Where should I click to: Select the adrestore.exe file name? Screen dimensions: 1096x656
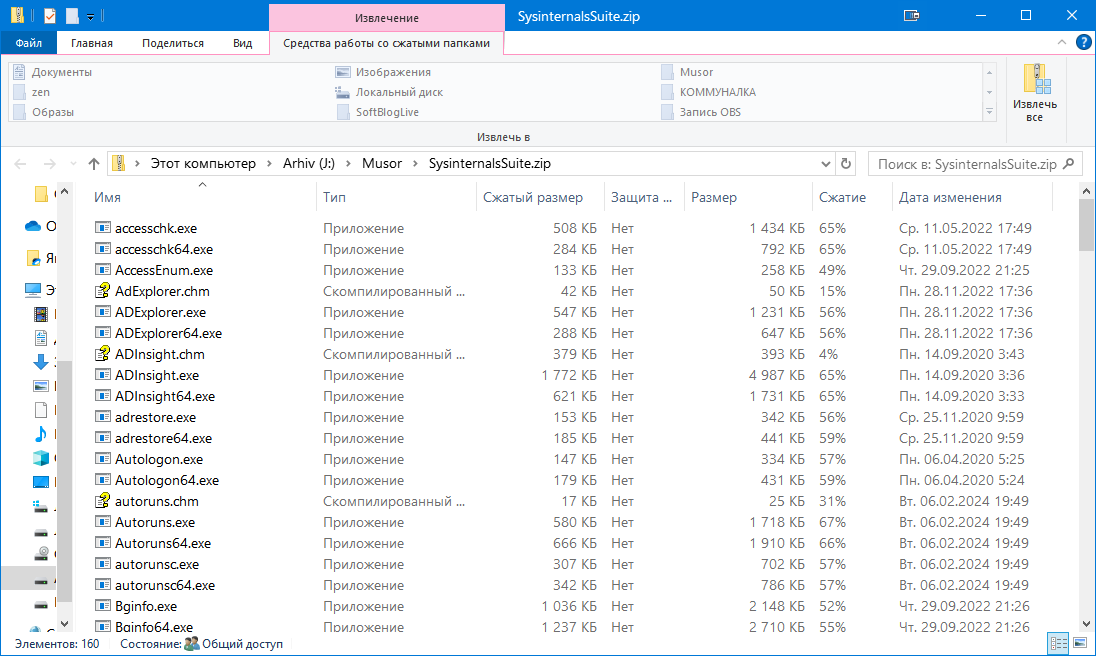click(155, 417)
